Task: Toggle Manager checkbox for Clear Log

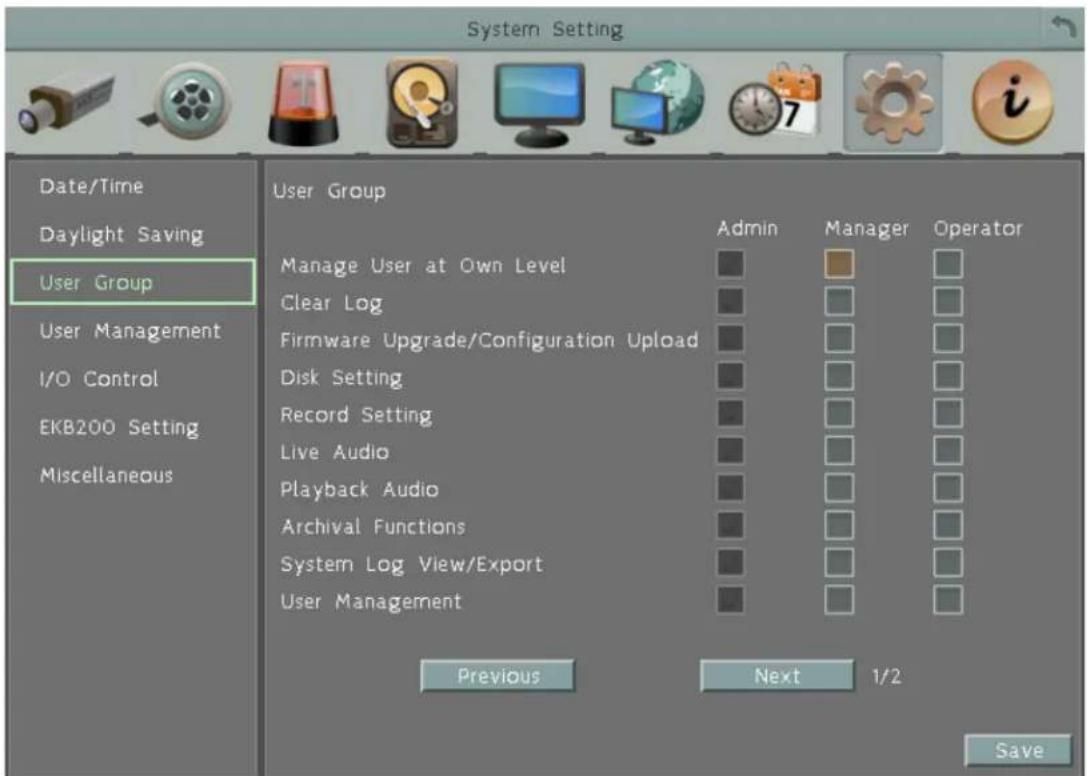Action: (x=839, y=302)
